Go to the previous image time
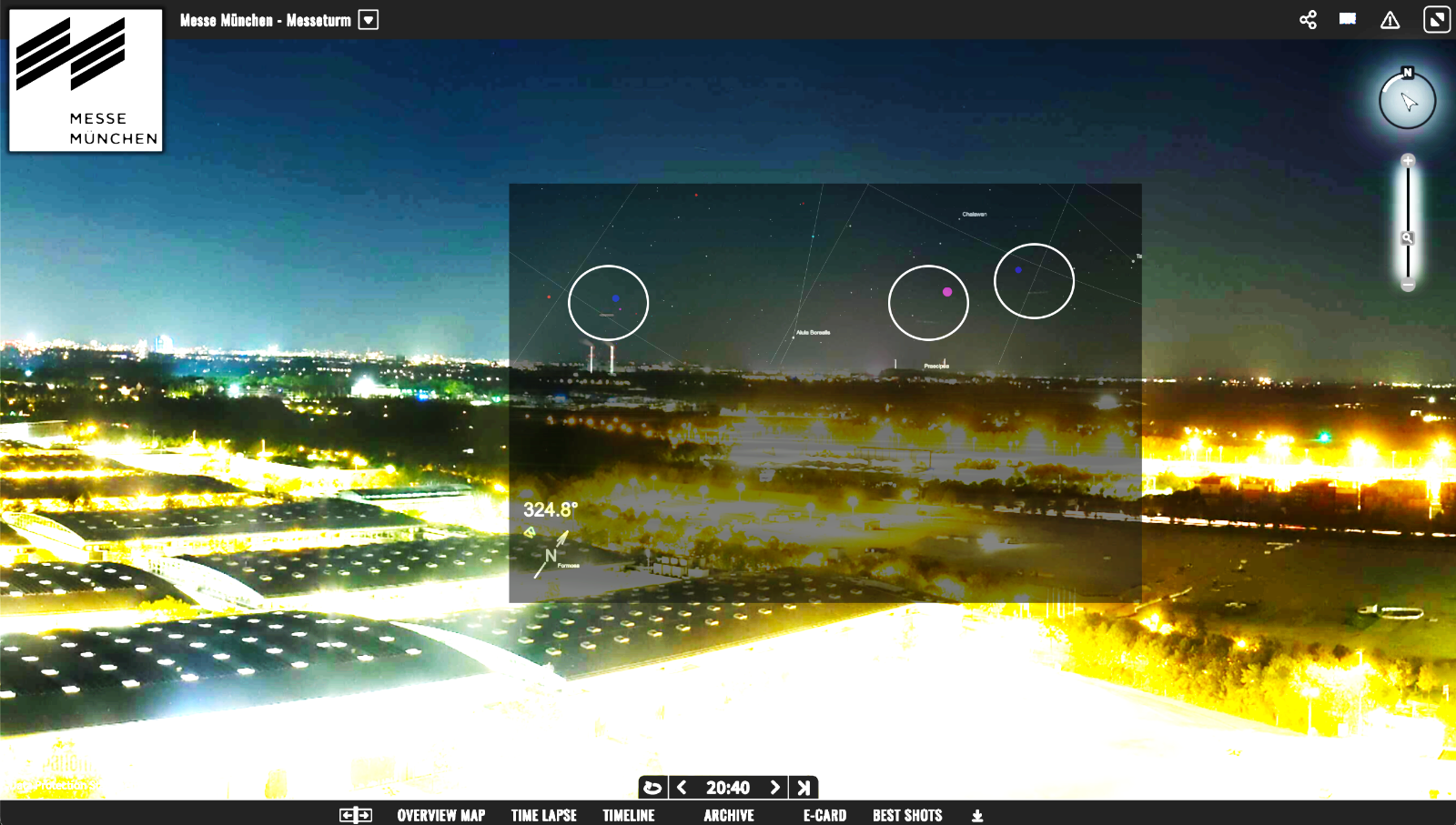 (x=682, y=788)
